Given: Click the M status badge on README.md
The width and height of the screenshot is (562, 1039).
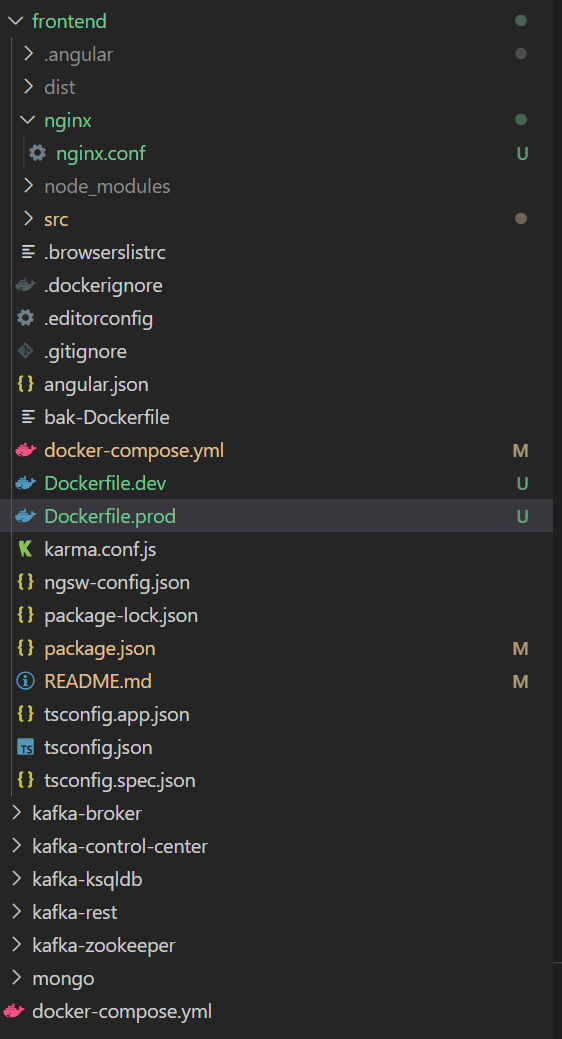Looking at the screenshot, I should 521,681.
